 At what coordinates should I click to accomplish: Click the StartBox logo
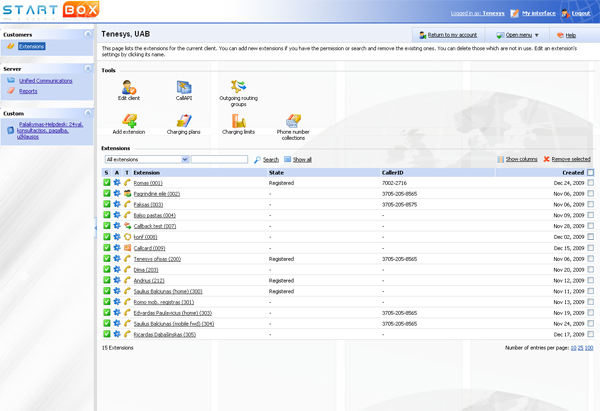(51, 10)
